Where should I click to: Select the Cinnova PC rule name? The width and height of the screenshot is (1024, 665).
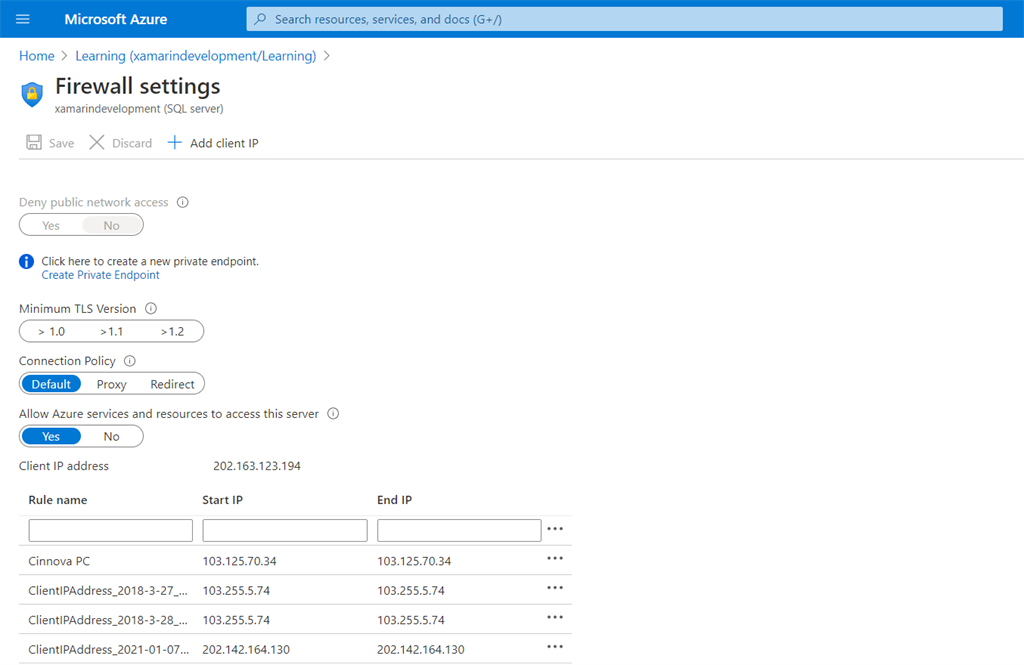tap(59, 561)
